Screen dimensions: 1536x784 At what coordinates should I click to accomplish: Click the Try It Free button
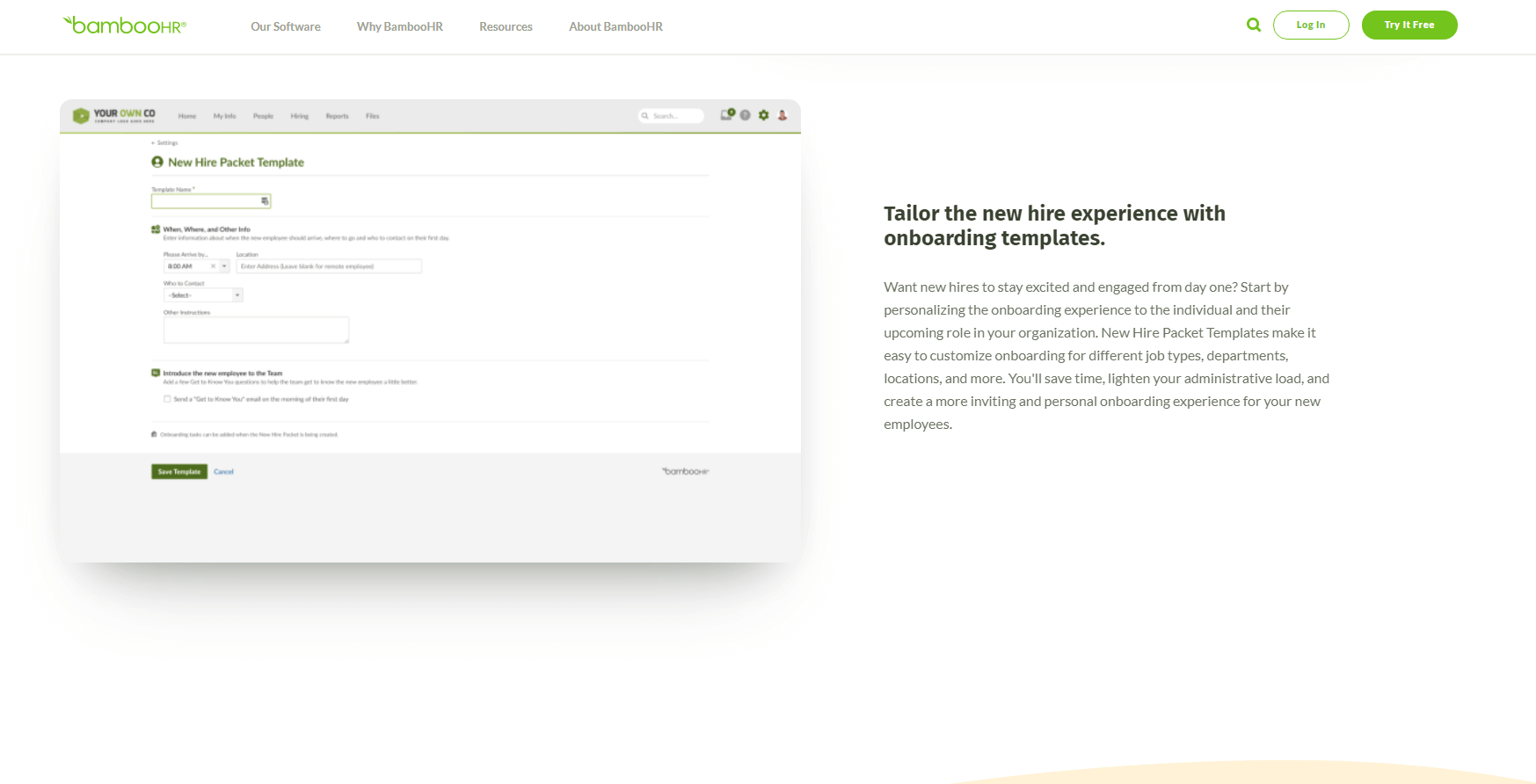click(1409, 25)
